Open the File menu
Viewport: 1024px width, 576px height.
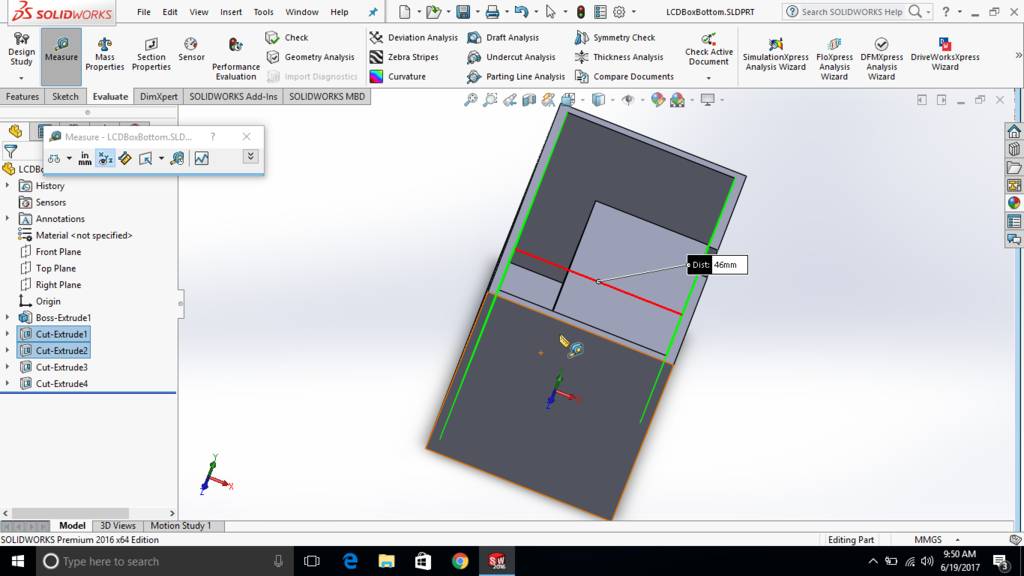pos(144,12)
